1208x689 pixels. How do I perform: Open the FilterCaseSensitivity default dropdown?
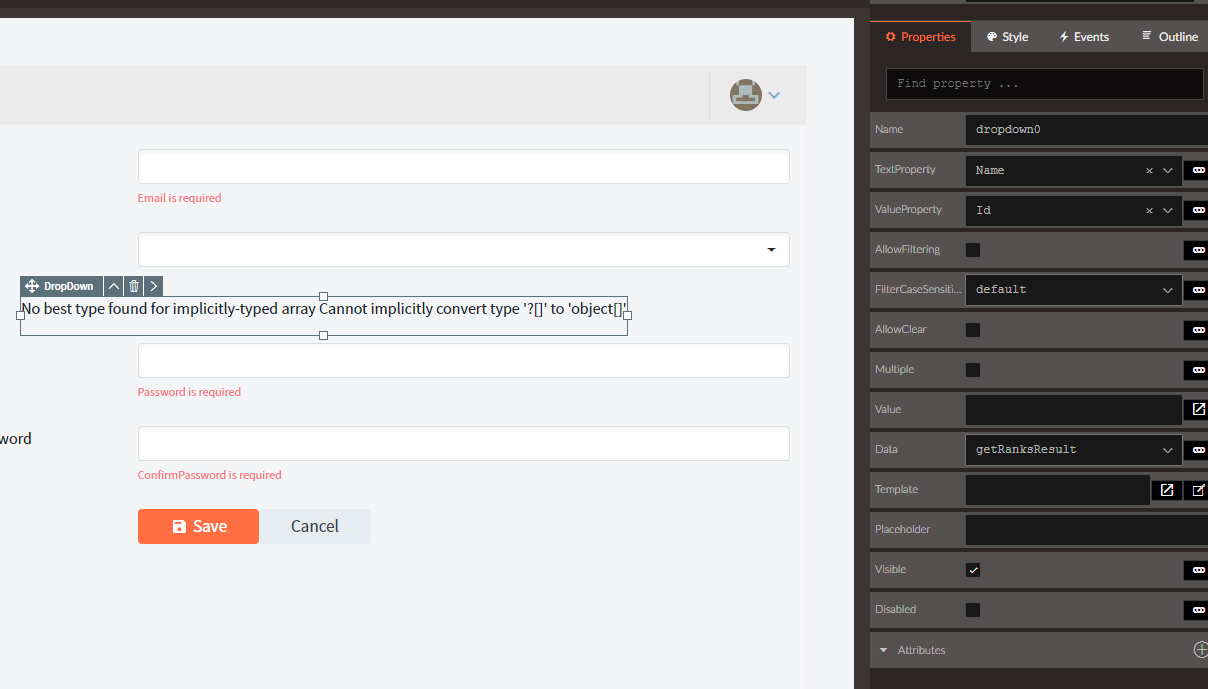(x=1074, y=290)
